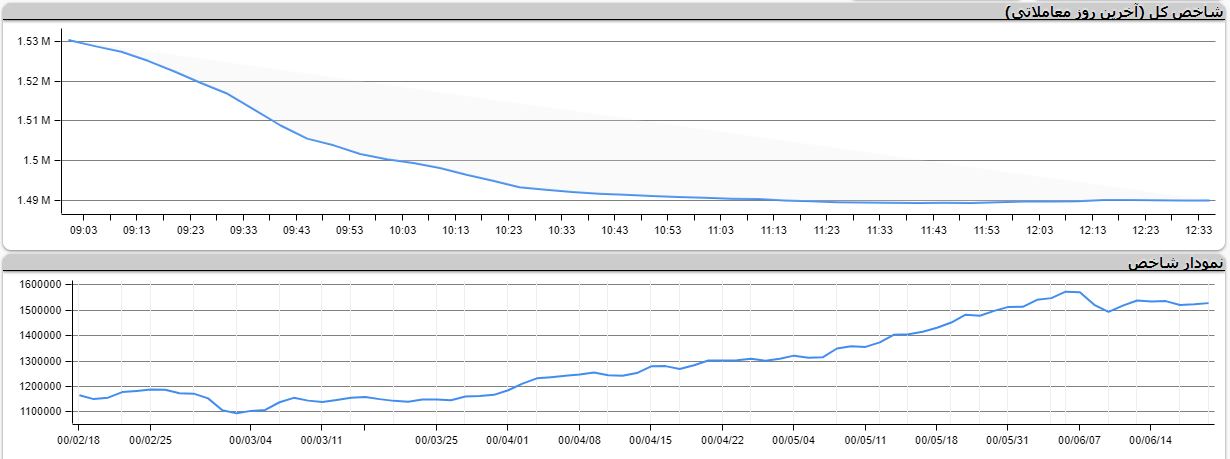1230x459 pixels.
Task: Click the intraday line's starting point at 09:03
Action: (x=70, y=41)
